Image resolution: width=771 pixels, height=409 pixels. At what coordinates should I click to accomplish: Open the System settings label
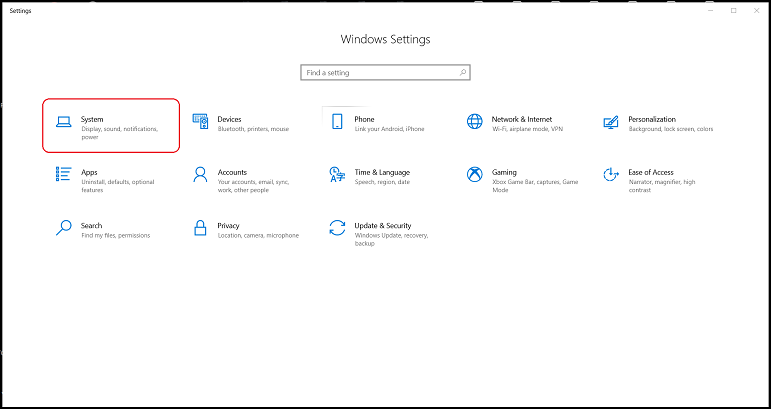point(92,119)
